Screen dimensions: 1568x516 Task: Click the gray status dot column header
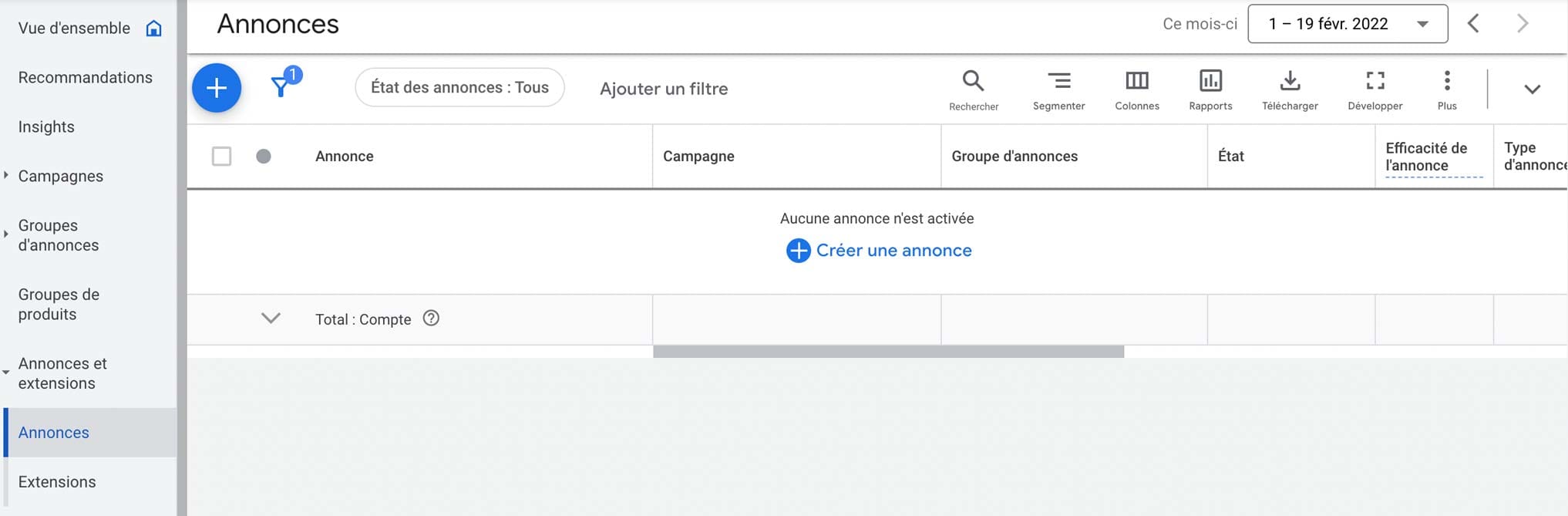[x=264, y=157]
